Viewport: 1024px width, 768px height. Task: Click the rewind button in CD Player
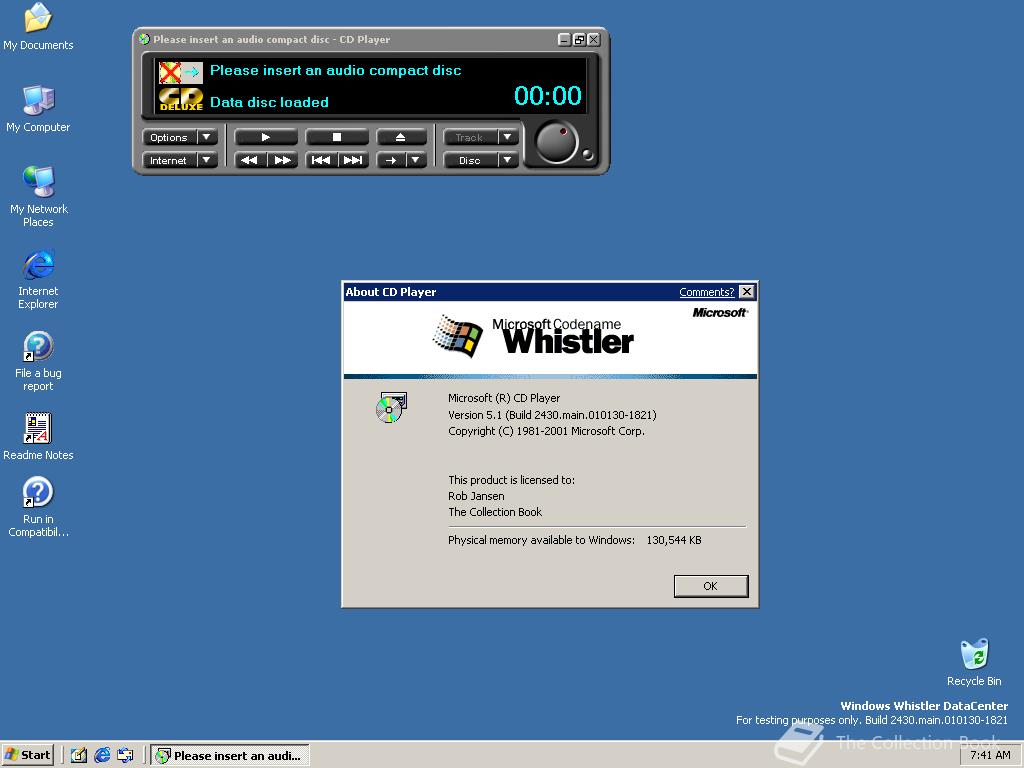pos(250,160)
